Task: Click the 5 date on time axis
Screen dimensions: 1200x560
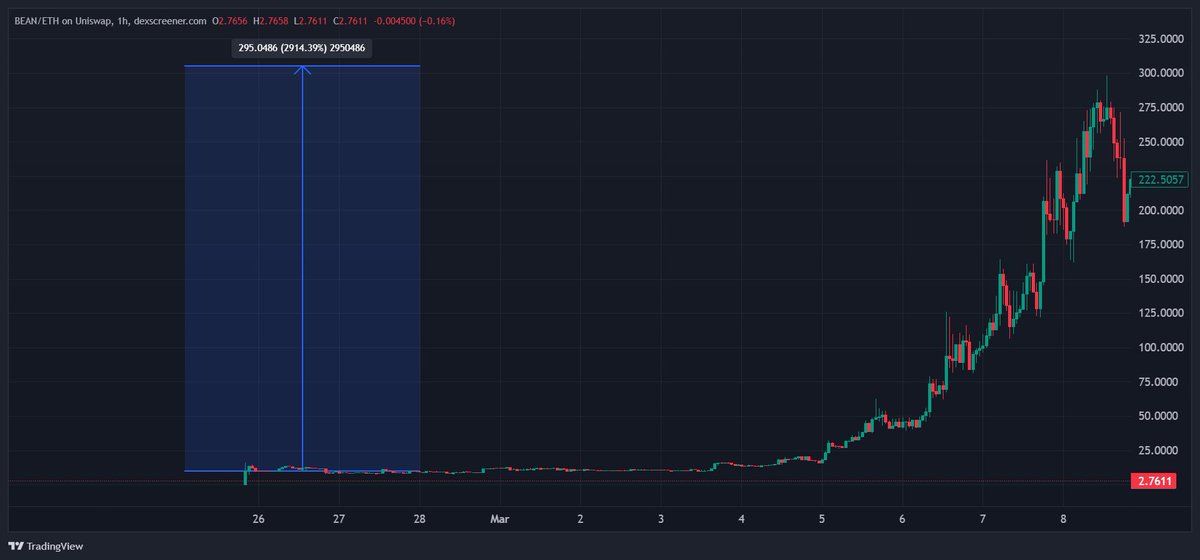Action: coord(822,519)
